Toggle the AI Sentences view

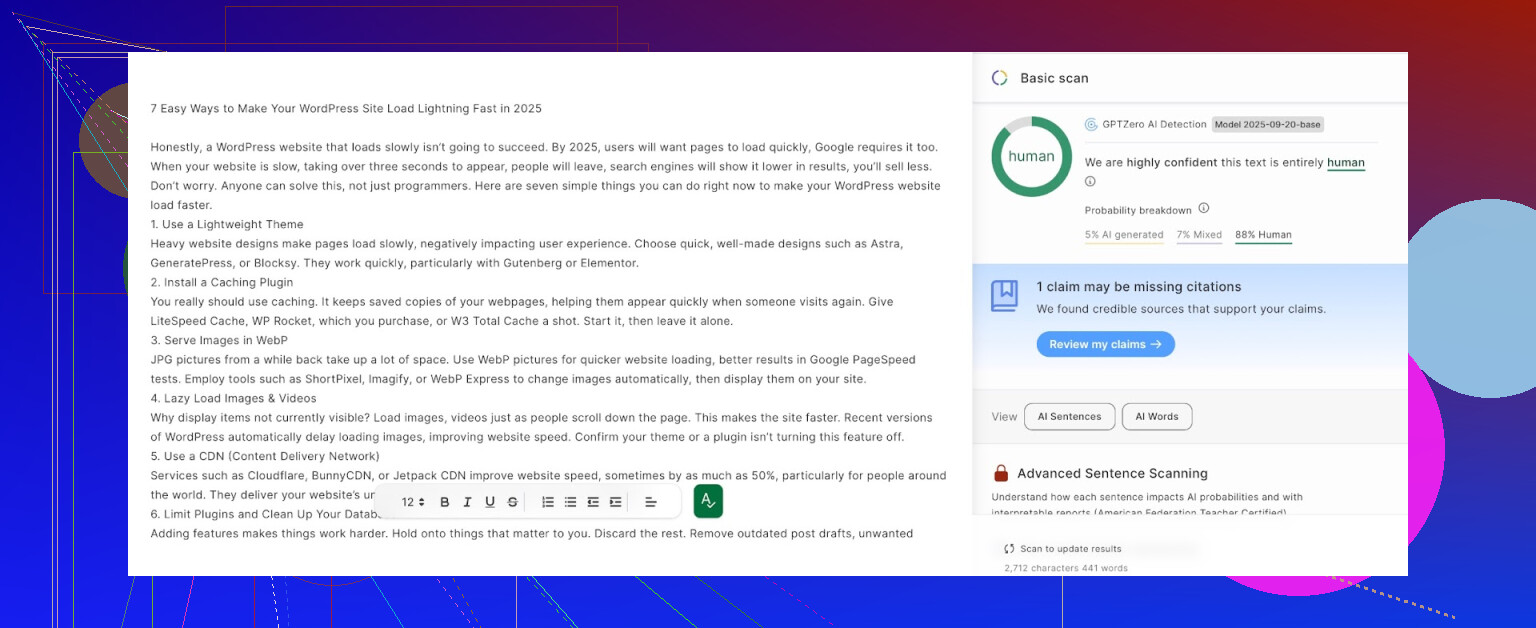pyautogui.click(x=1069, y=417)
